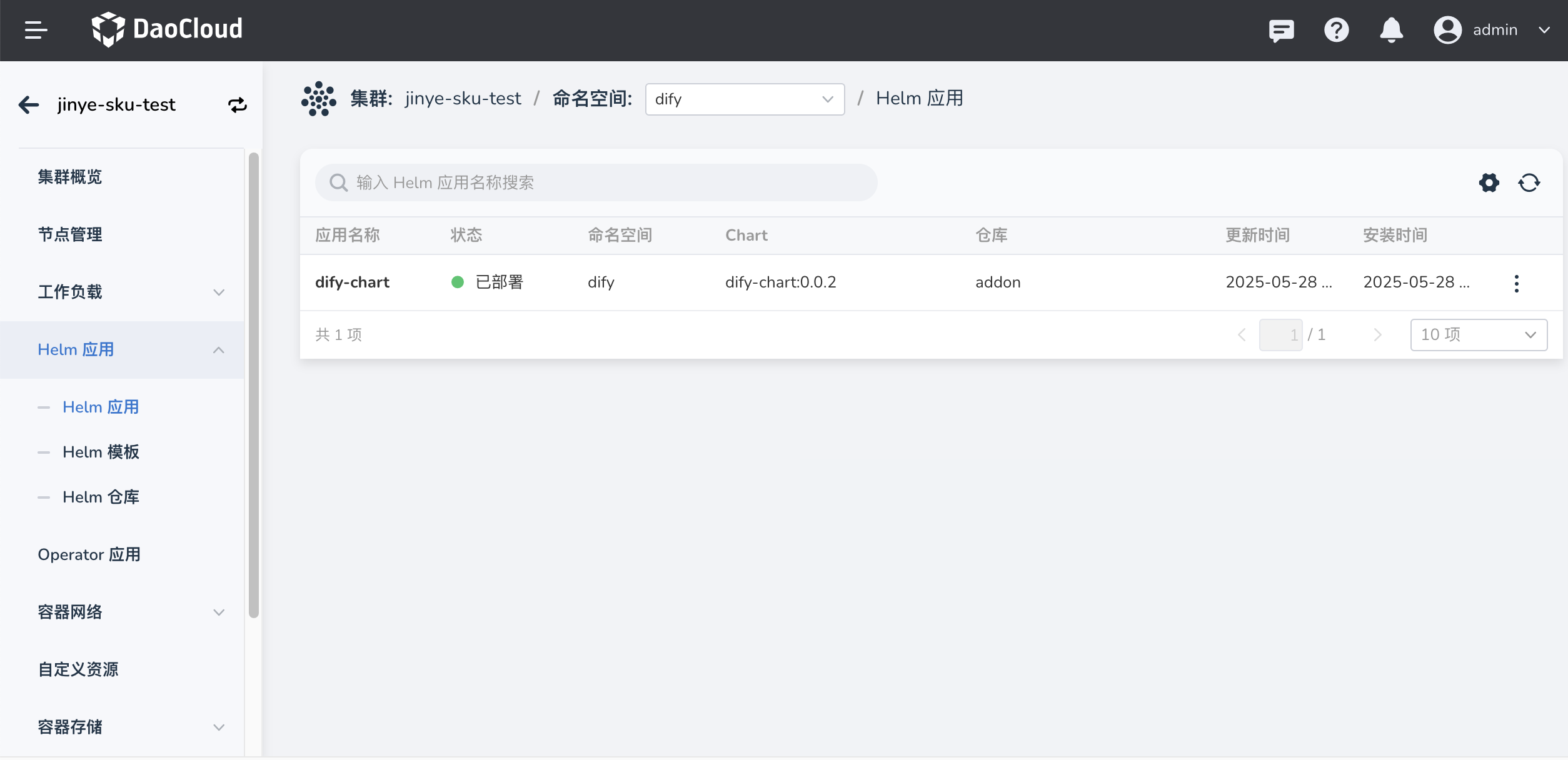Open table column settings gear
The height and width of the screenshot is (760, 1568).
1489,182
